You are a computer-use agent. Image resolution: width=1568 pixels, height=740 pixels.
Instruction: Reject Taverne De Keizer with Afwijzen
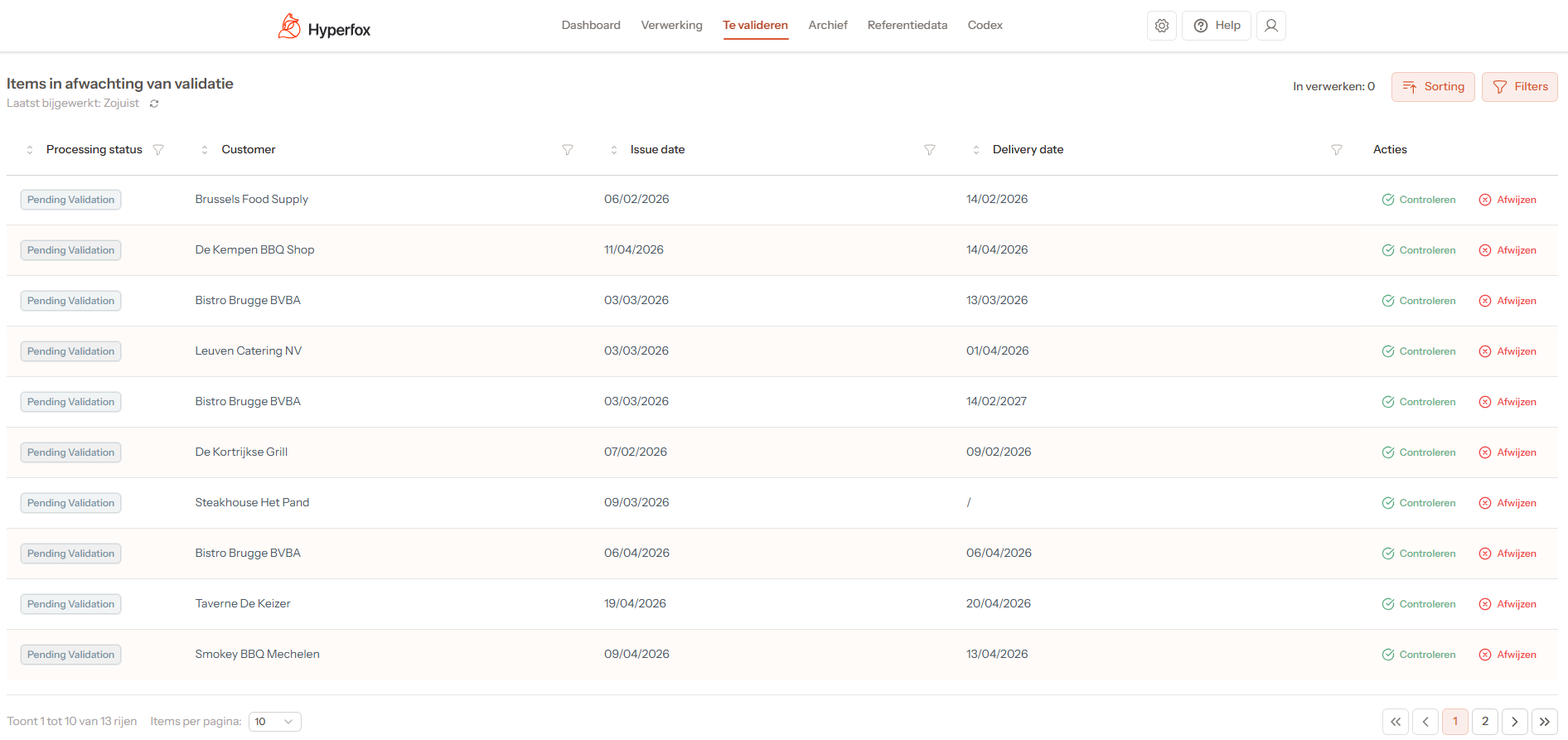pyautogui.click(x=1508, y=604)
